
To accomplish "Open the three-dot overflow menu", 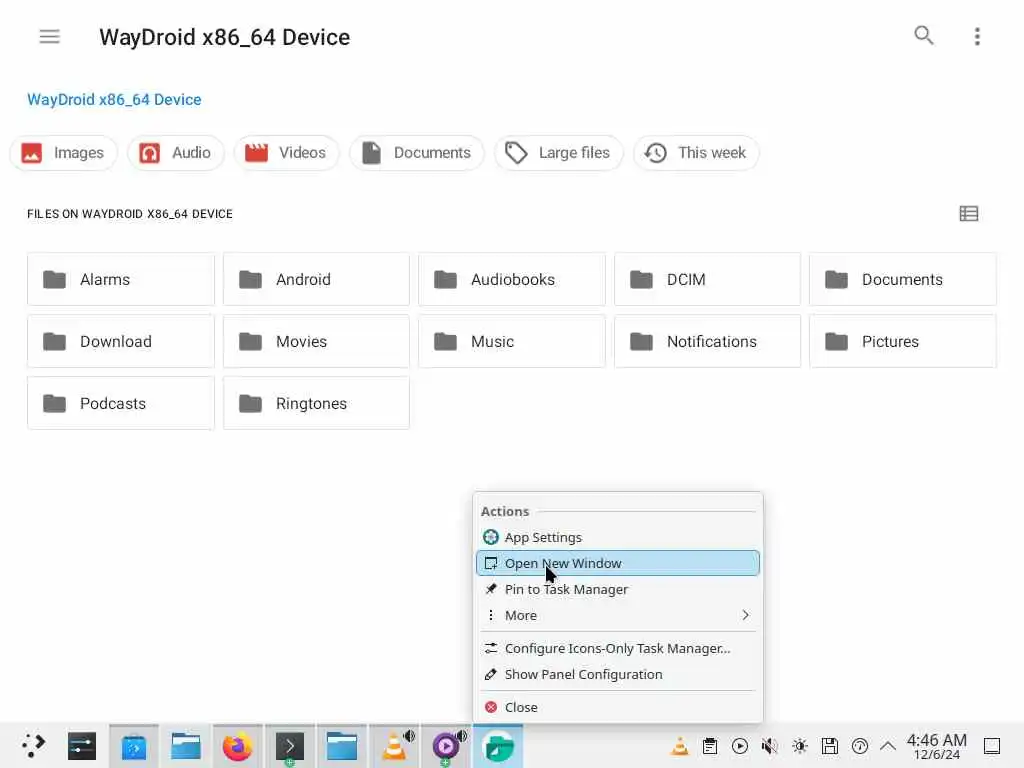I will [x=977, y=37].
